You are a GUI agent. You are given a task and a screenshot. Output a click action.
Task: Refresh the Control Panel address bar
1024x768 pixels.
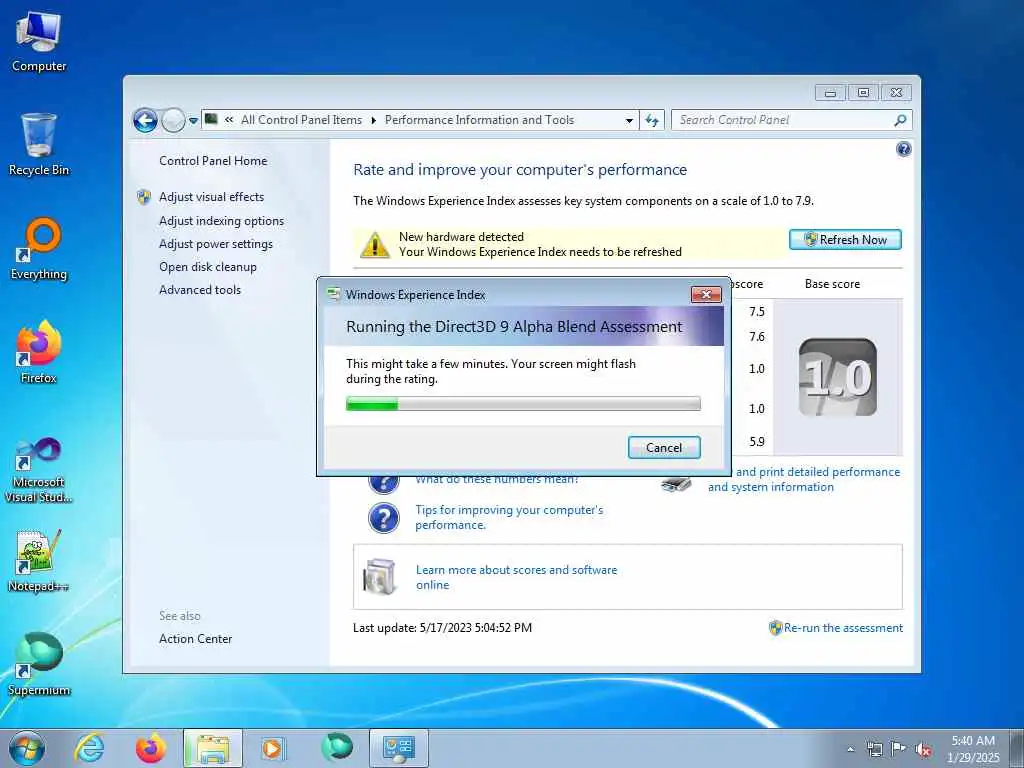(652, 120)
